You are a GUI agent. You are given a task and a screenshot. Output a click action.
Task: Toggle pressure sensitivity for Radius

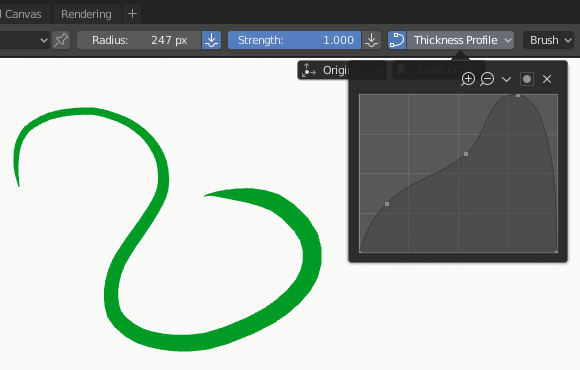(x=212, y=40)
